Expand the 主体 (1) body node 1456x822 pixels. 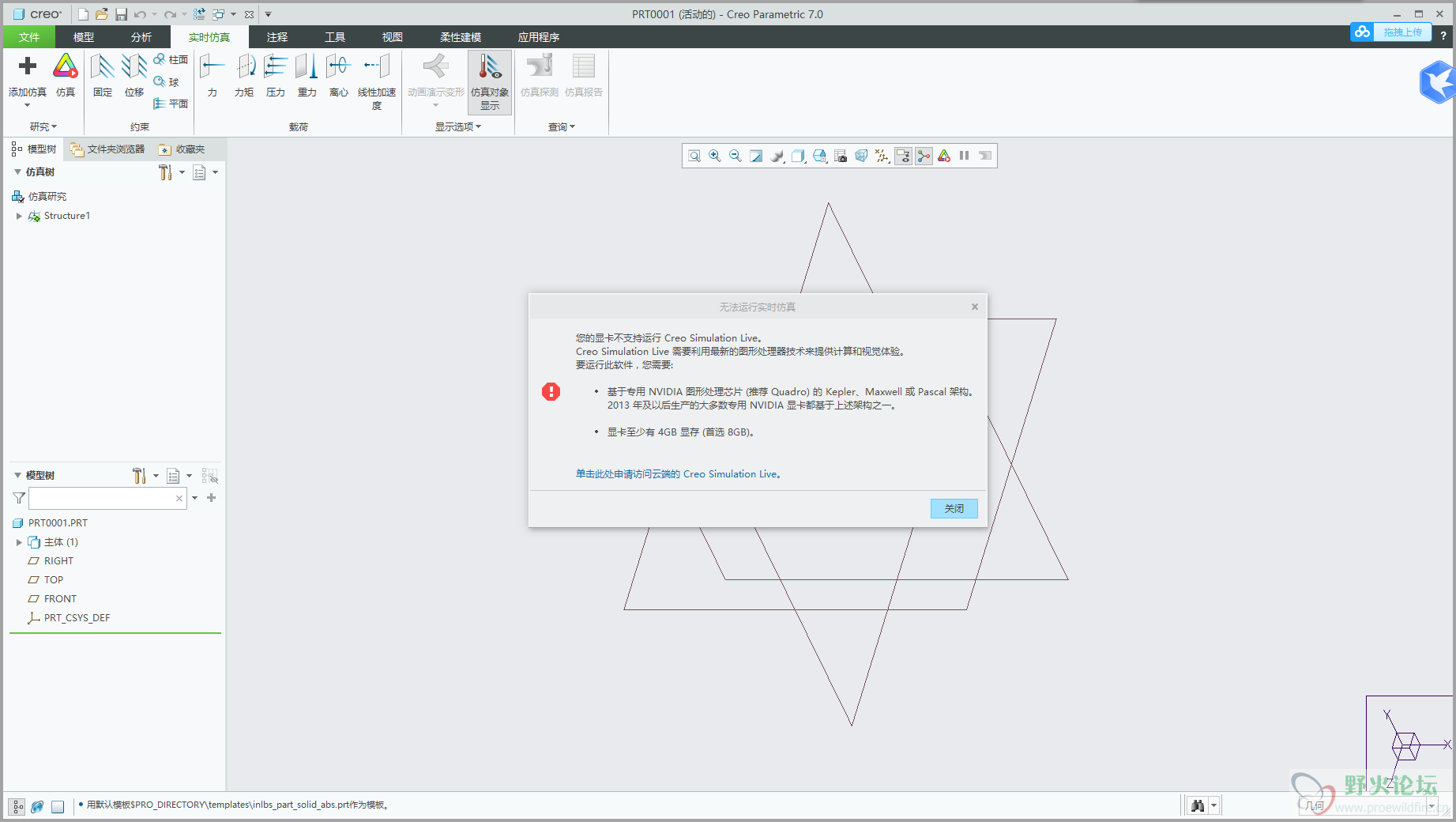point(19,542)
